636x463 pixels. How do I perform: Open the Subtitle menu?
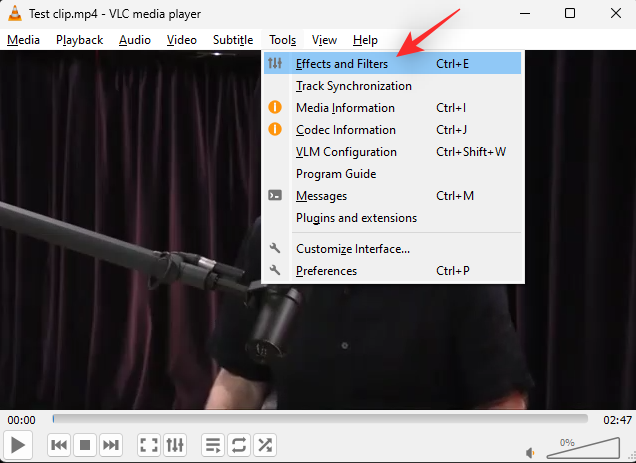(233, 40)
